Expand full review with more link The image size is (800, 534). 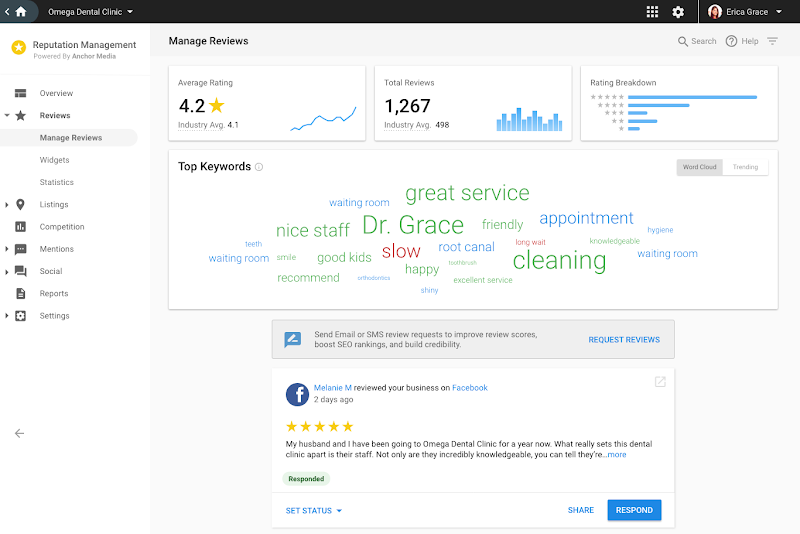pyautogui.click(x=617, y=454)
